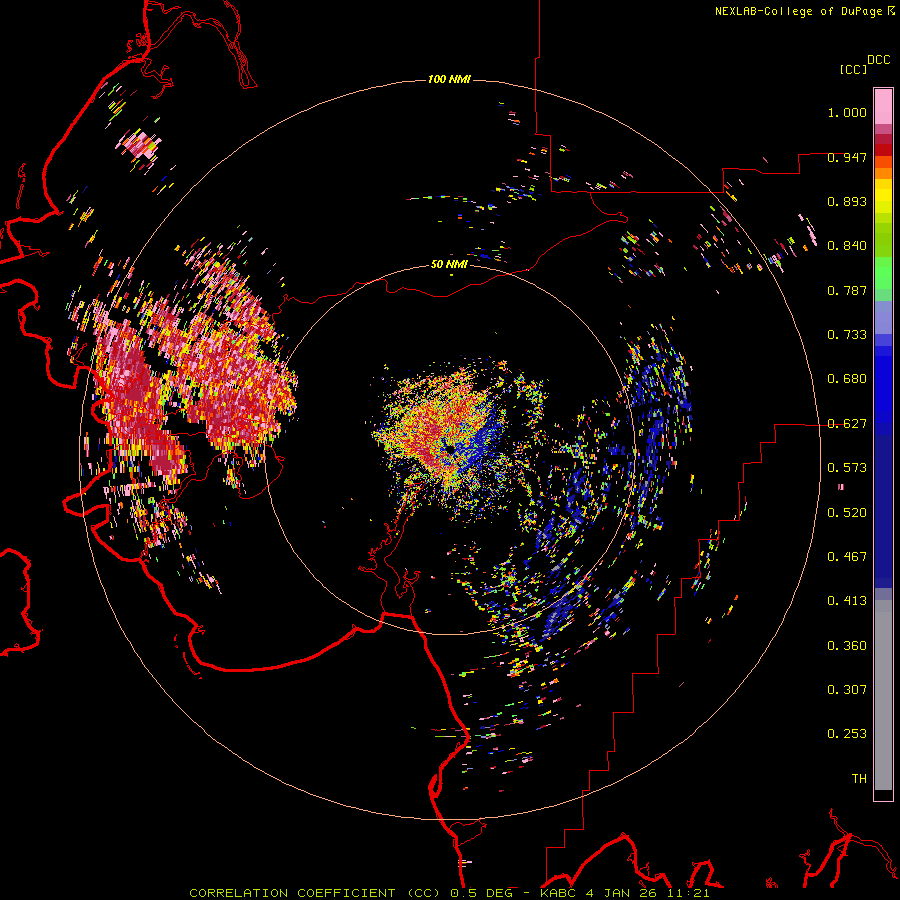Click the 0.573 scale value
Image resolution: width=900 pixels, height=900 pixels.
tap(847, 468)
